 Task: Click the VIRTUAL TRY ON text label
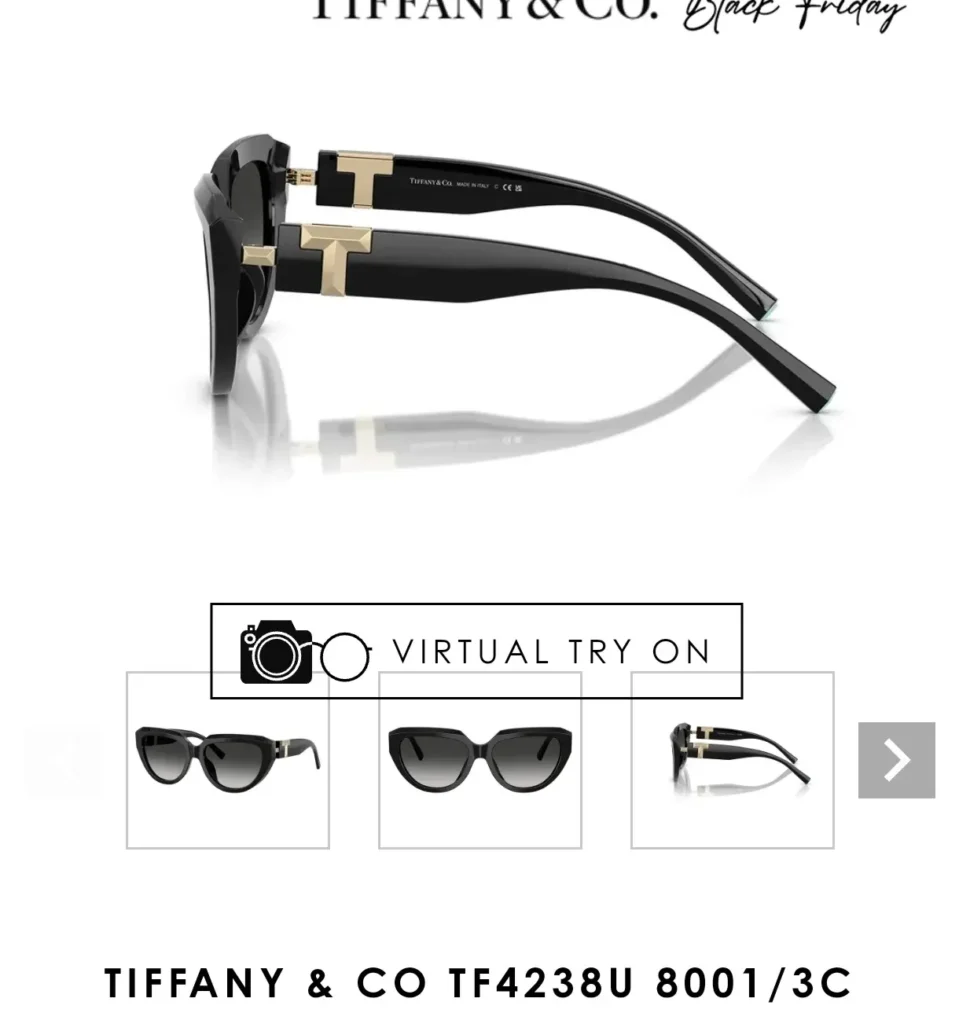coord(551,652)
